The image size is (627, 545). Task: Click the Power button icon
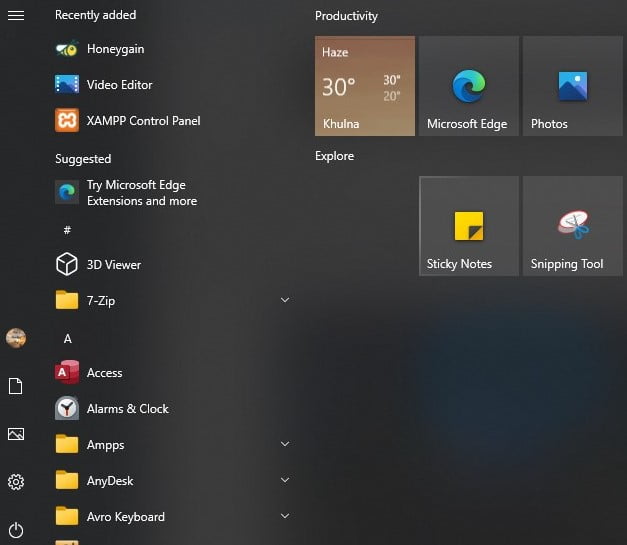[x=16, y=530]
